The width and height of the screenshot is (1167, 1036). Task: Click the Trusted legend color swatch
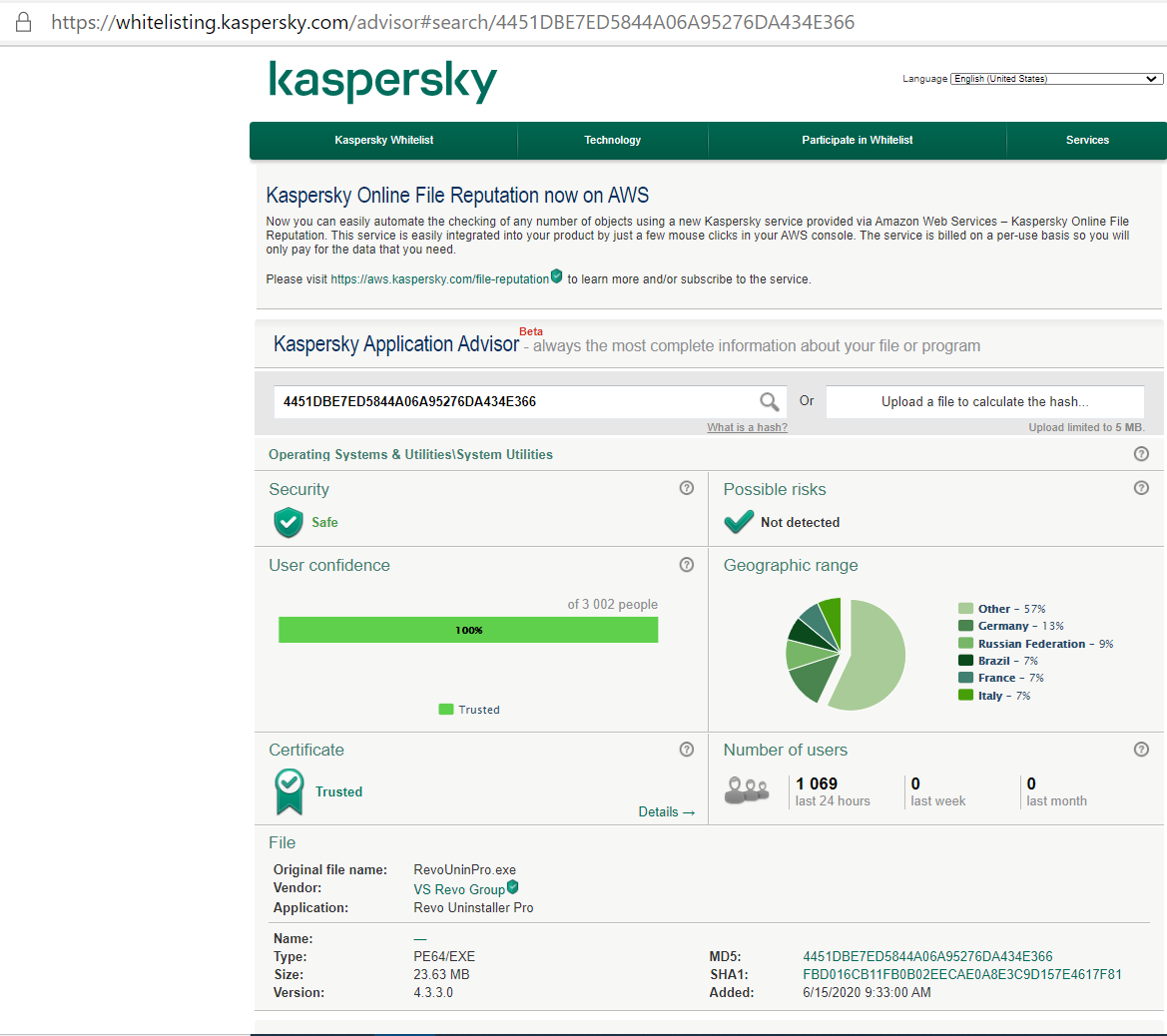click(446, 710)
